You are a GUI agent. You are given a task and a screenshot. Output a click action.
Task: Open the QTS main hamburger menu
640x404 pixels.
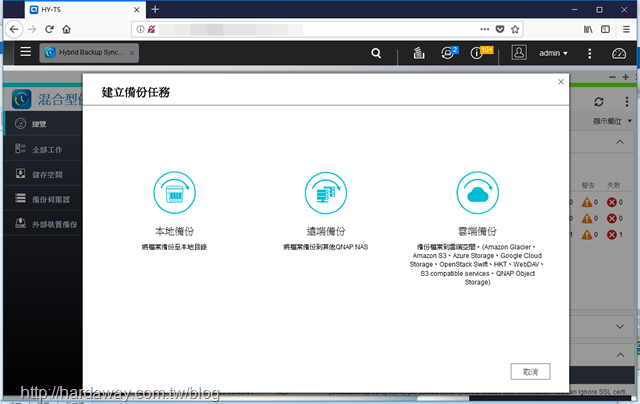point(26,52)
